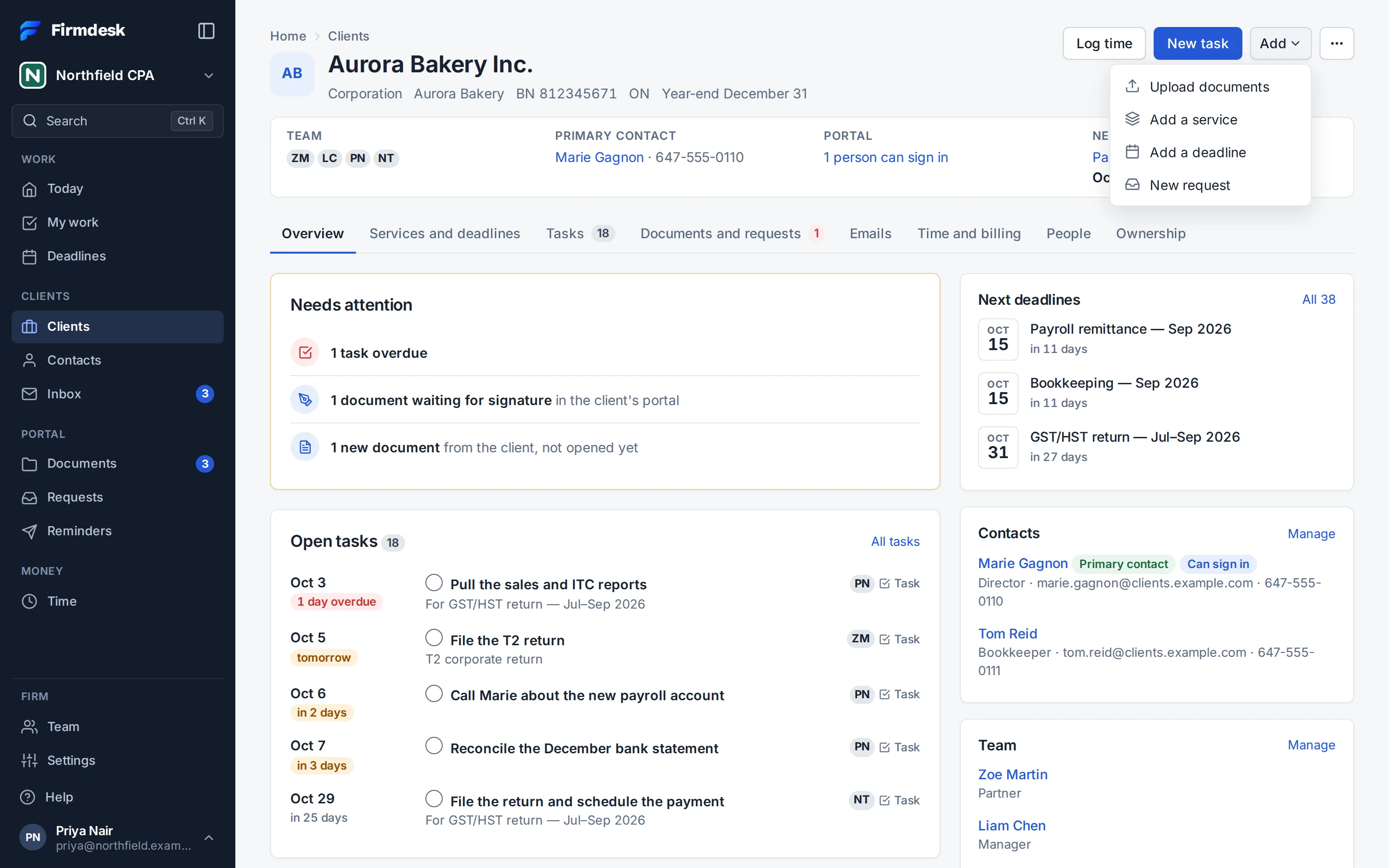Image resolution: width=1389 pixels, height=868 pixels.
Task: Select Add a deadline menu entry
Action: [x=1210, y=152]
